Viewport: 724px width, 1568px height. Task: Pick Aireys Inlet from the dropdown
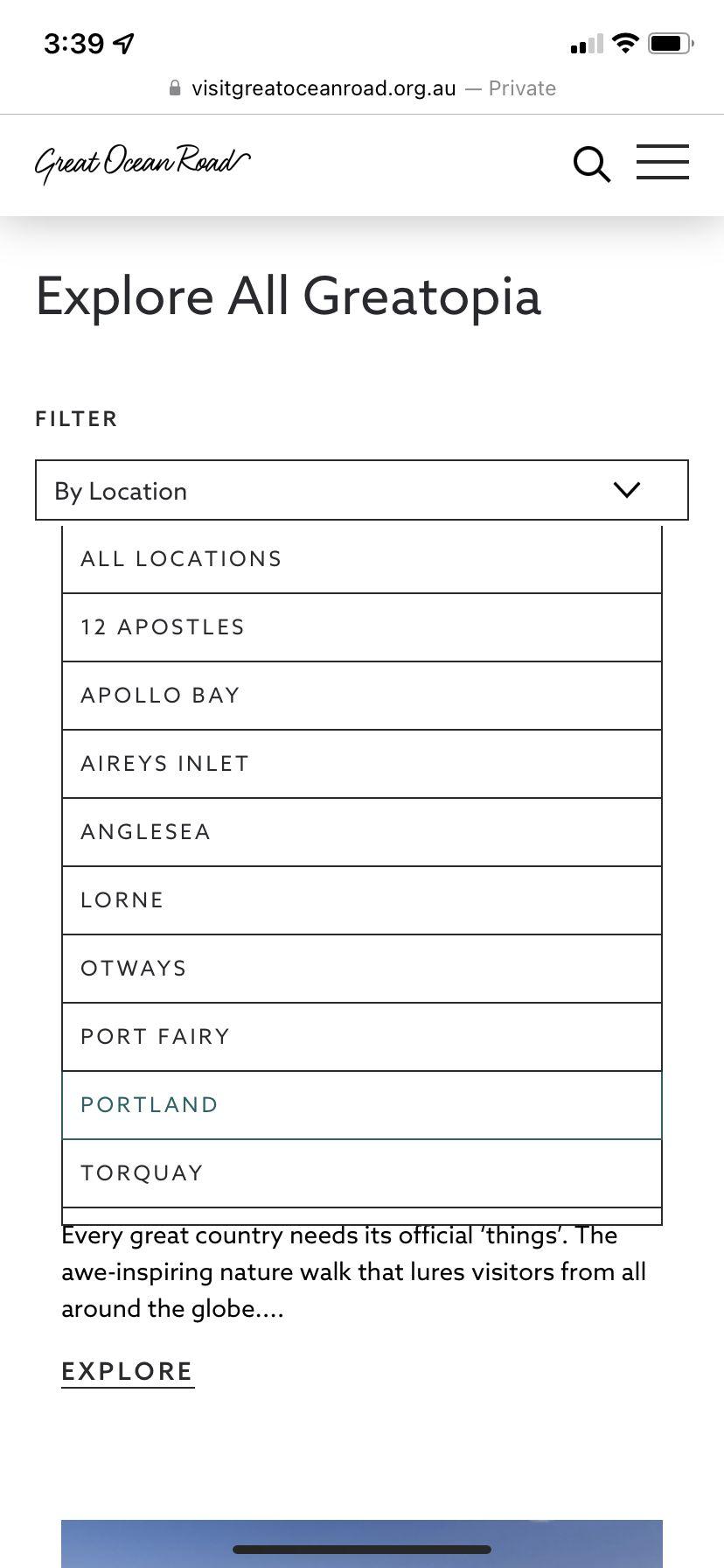click(361, 764)
